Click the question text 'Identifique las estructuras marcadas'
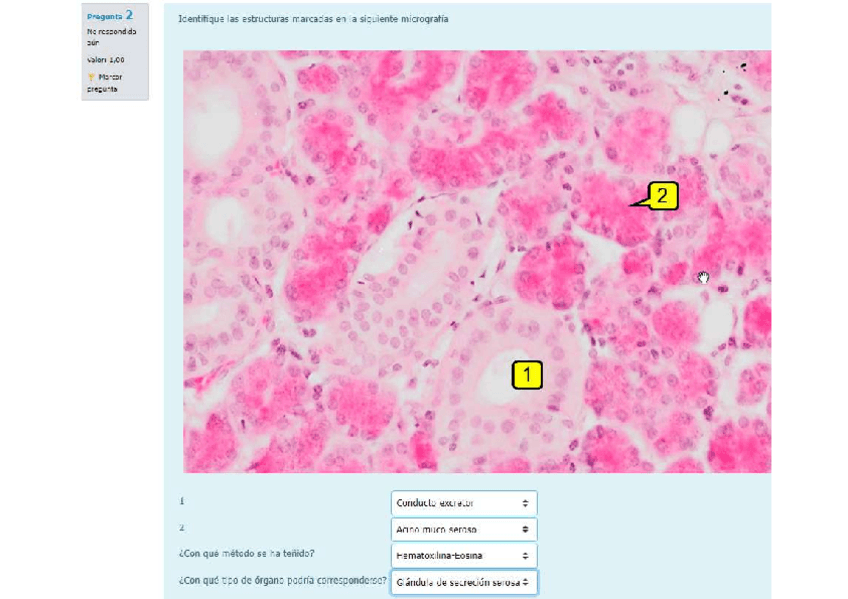 tap(313, 19)
